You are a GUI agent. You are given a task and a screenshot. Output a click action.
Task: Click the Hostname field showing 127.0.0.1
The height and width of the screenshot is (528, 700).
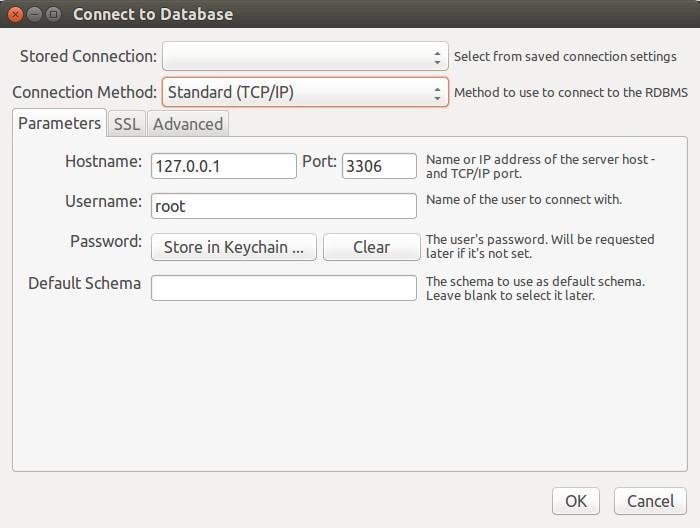click(224, 166)
